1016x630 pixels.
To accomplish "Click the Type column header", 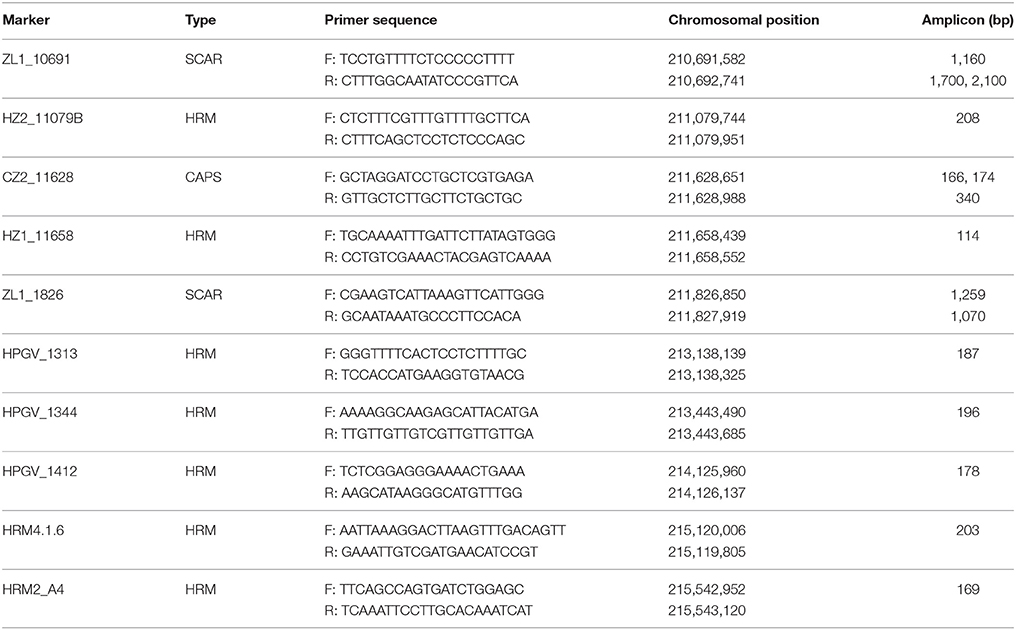I will coord(200,20).
